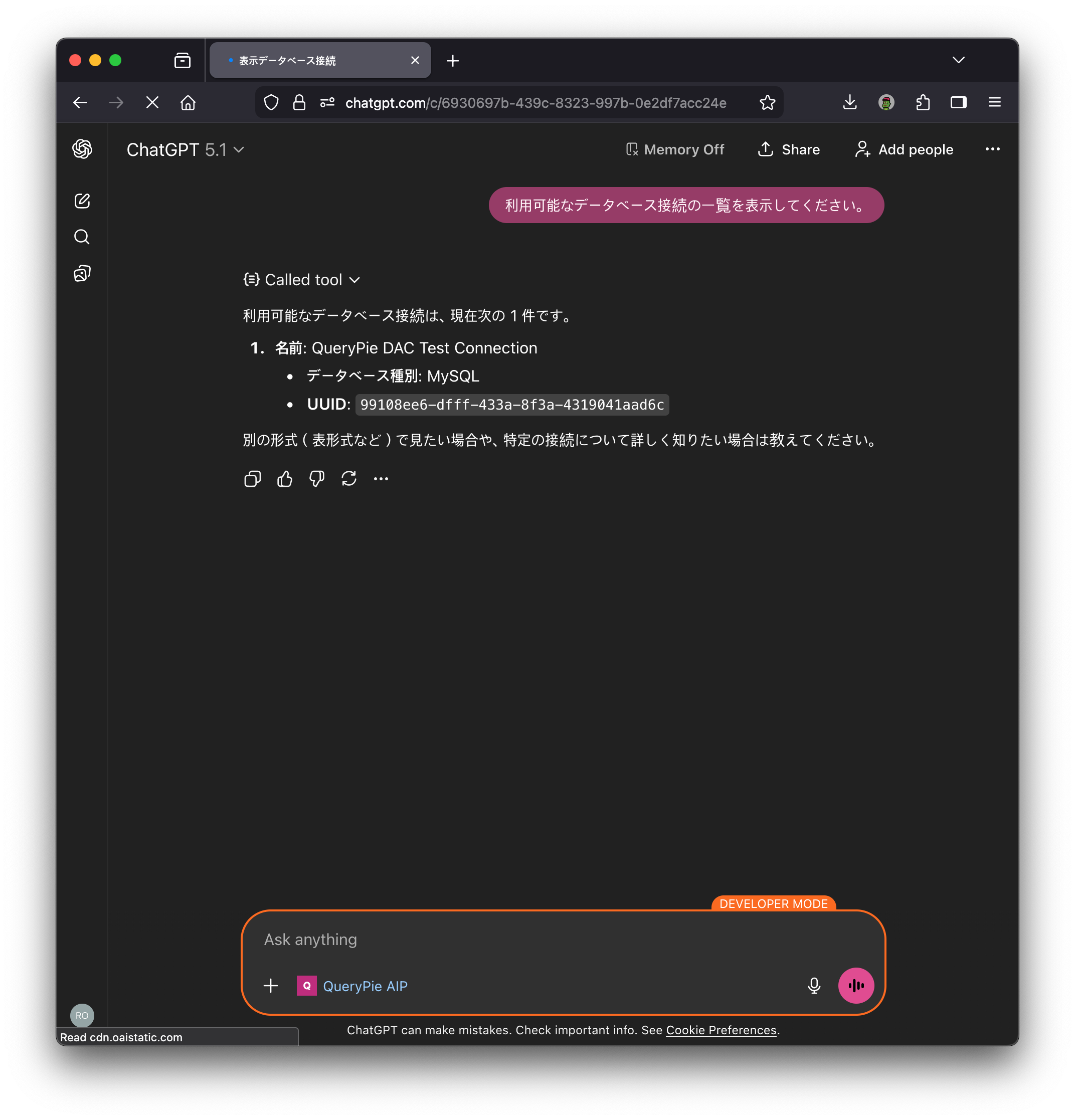Open the RO account avatar
1075x1120 pixels.
coord(82,1015)
